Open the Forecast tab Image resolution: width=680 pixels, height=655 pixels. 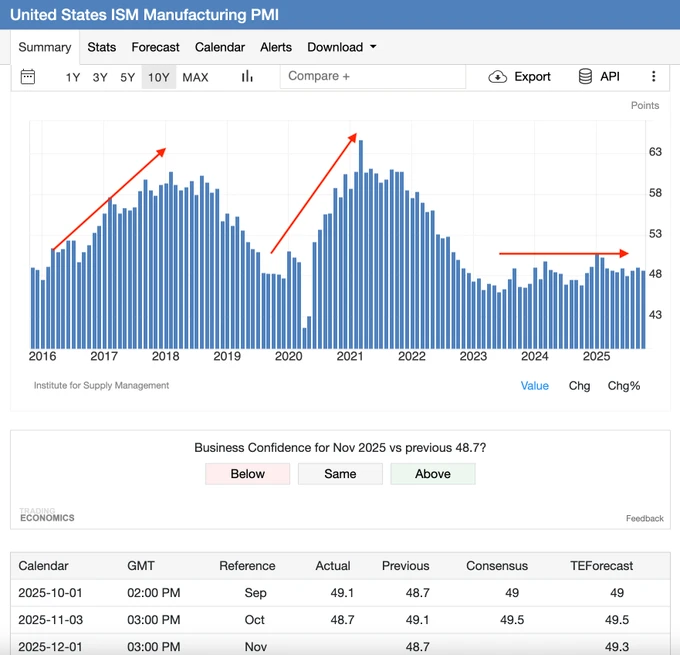click(x=155, y=47)
